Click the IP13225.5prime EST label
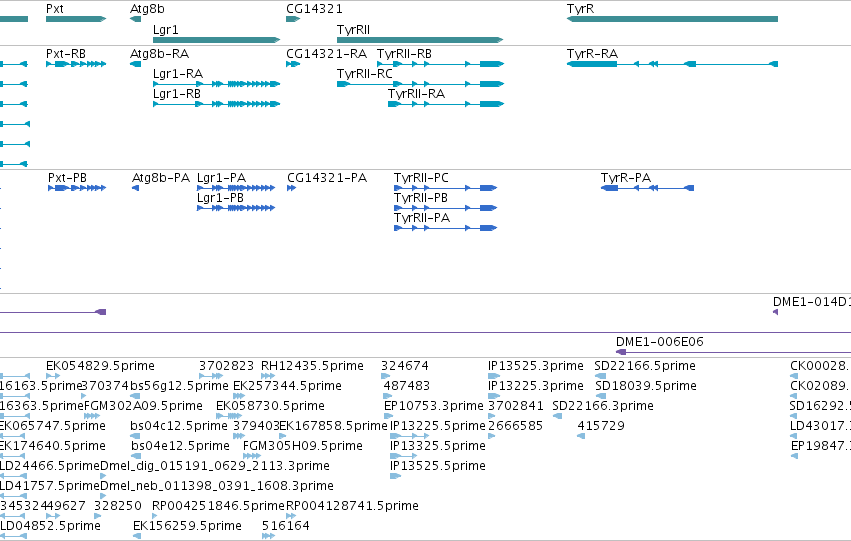The image size is (851, 541). point(437,426)
